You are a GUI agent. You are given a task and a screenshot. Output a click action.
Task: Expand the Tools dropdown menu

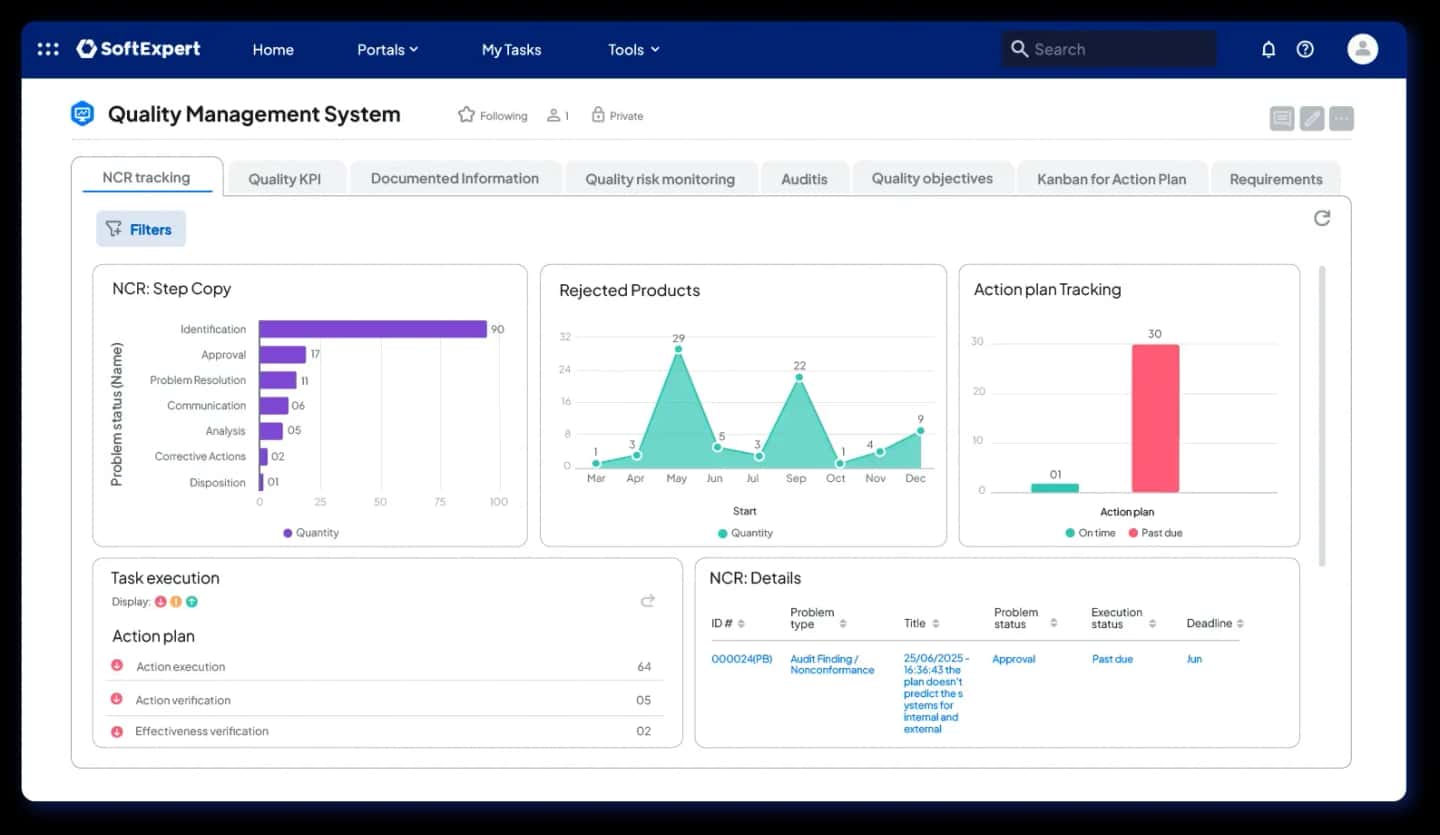coord(633,49)
